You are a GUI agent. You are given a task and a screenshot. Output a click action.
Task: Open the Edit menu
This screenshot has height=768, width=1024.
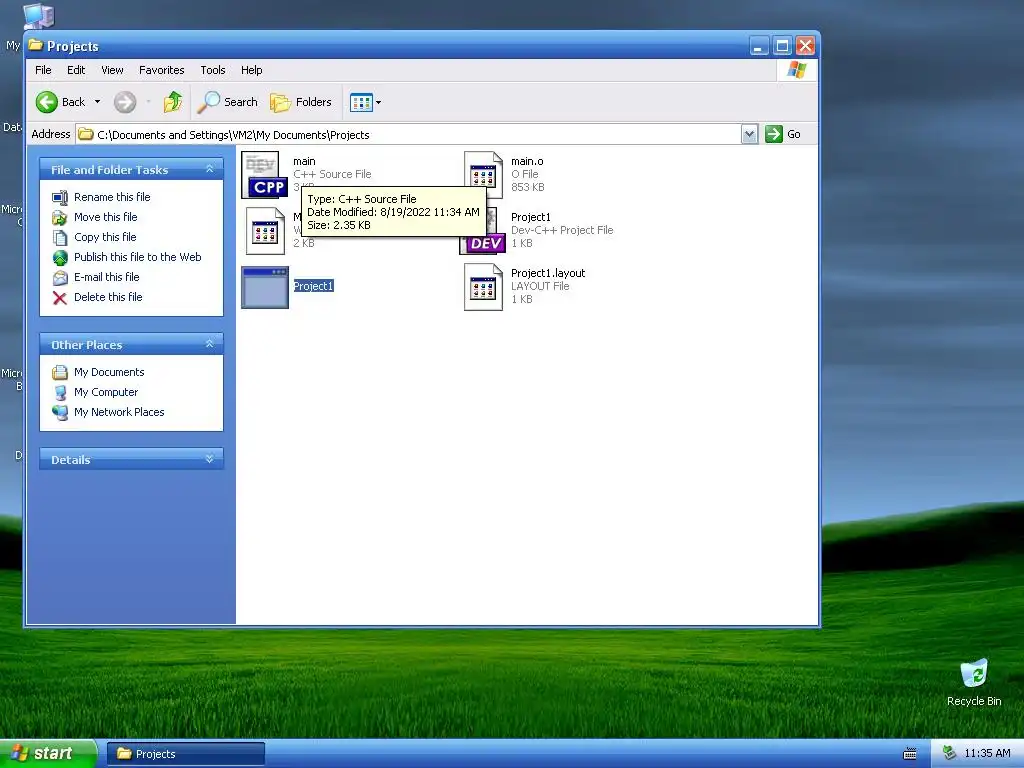[x=76, y=70]
